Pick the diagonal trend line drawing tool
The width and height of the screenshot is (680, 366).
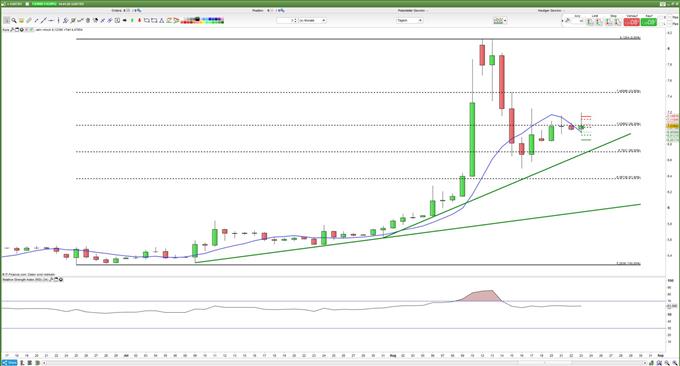(44, 20)
